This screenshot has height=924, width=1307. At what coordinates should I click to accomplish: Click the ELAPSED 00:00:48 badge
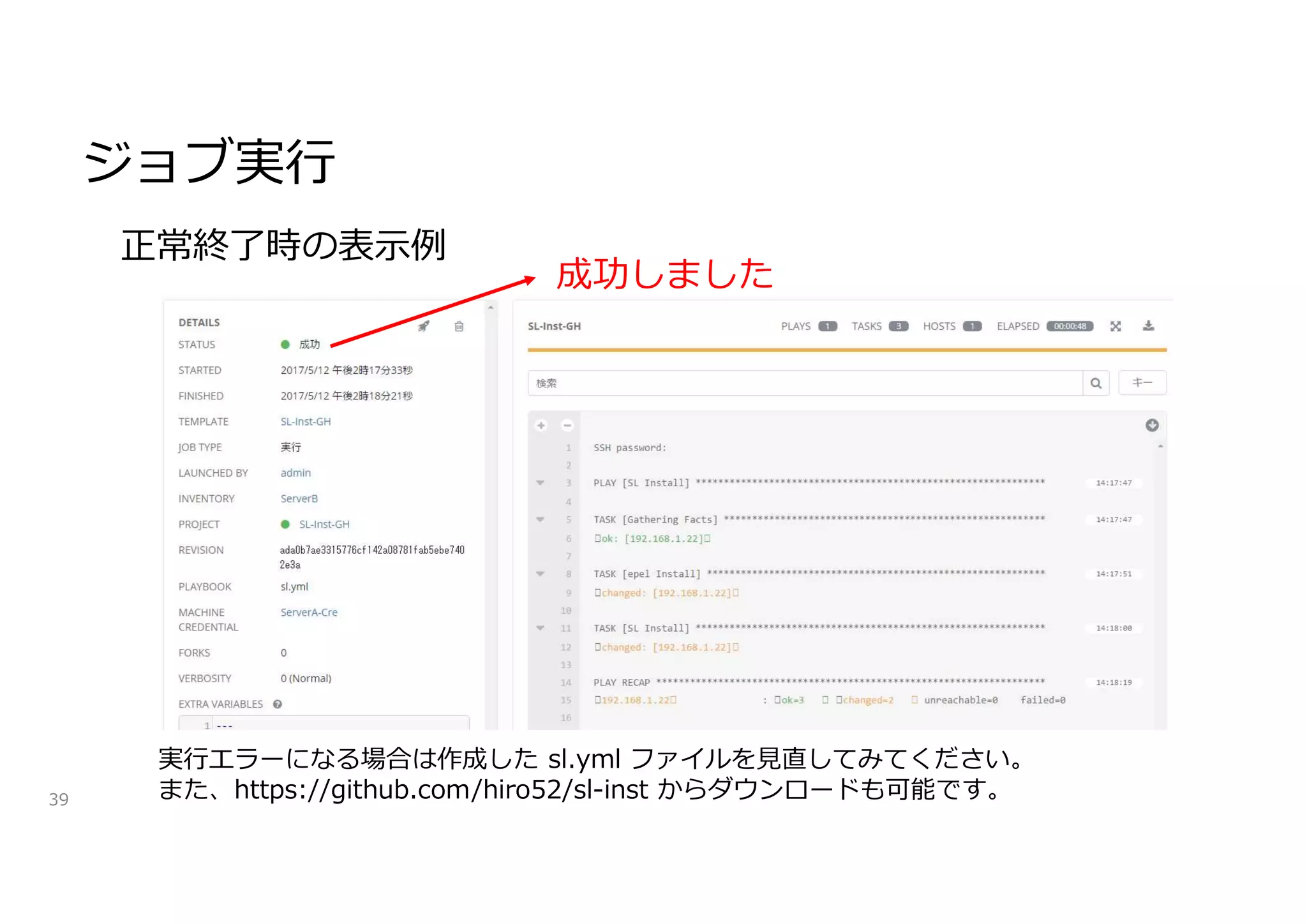pos(1070,326)
